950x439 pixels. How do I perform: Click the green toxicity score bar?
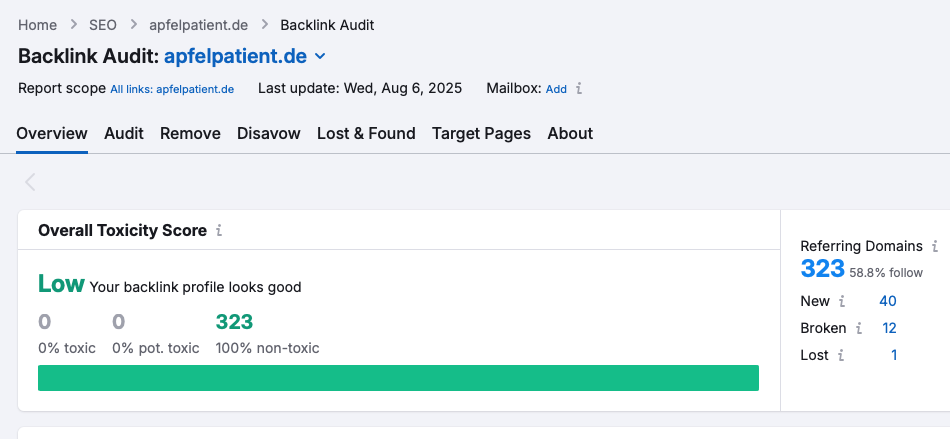pyautogui.click(x=398, y=378)
